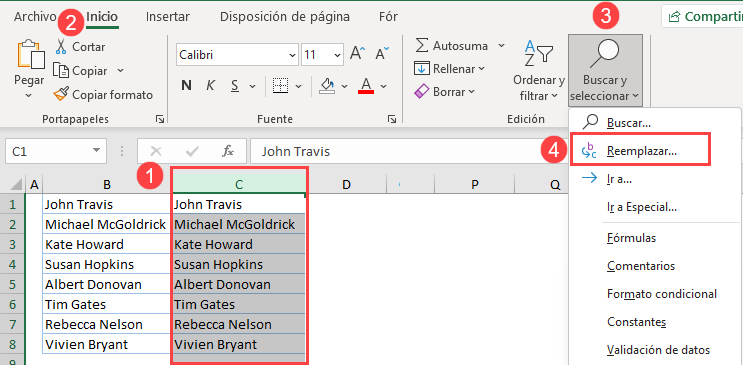Decrease font size with small A icon
Image resolution: width=743 pixels, height=365 pixels.
point(382,55)
